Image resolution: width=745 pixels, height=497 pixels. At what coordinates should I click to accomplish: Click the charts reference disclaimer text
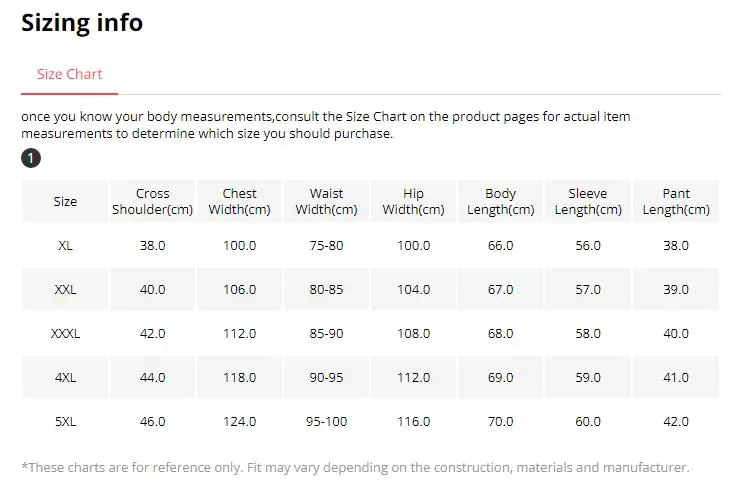(x=355, y=467)
